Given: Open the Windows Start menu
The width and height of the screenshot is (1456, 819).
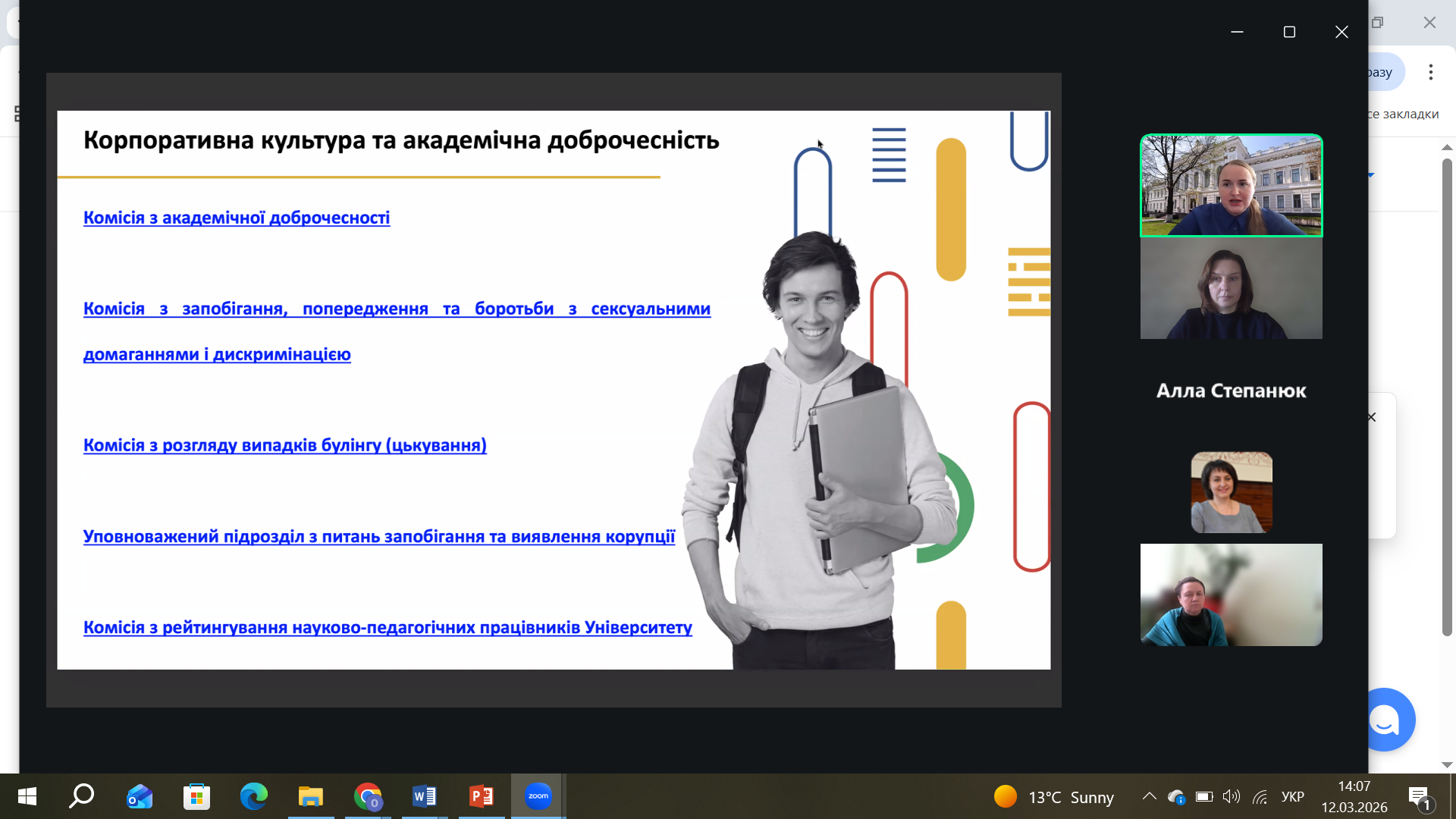Looking at the screenshot, I should (x=27, y=796).
